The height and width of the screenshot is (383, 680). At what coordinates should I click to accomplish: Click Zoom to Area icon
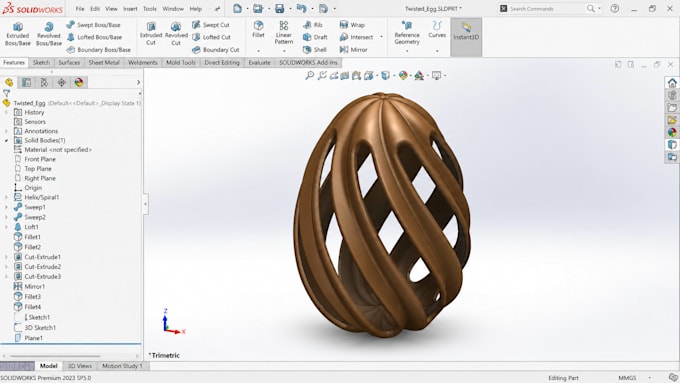pos(322,75)
